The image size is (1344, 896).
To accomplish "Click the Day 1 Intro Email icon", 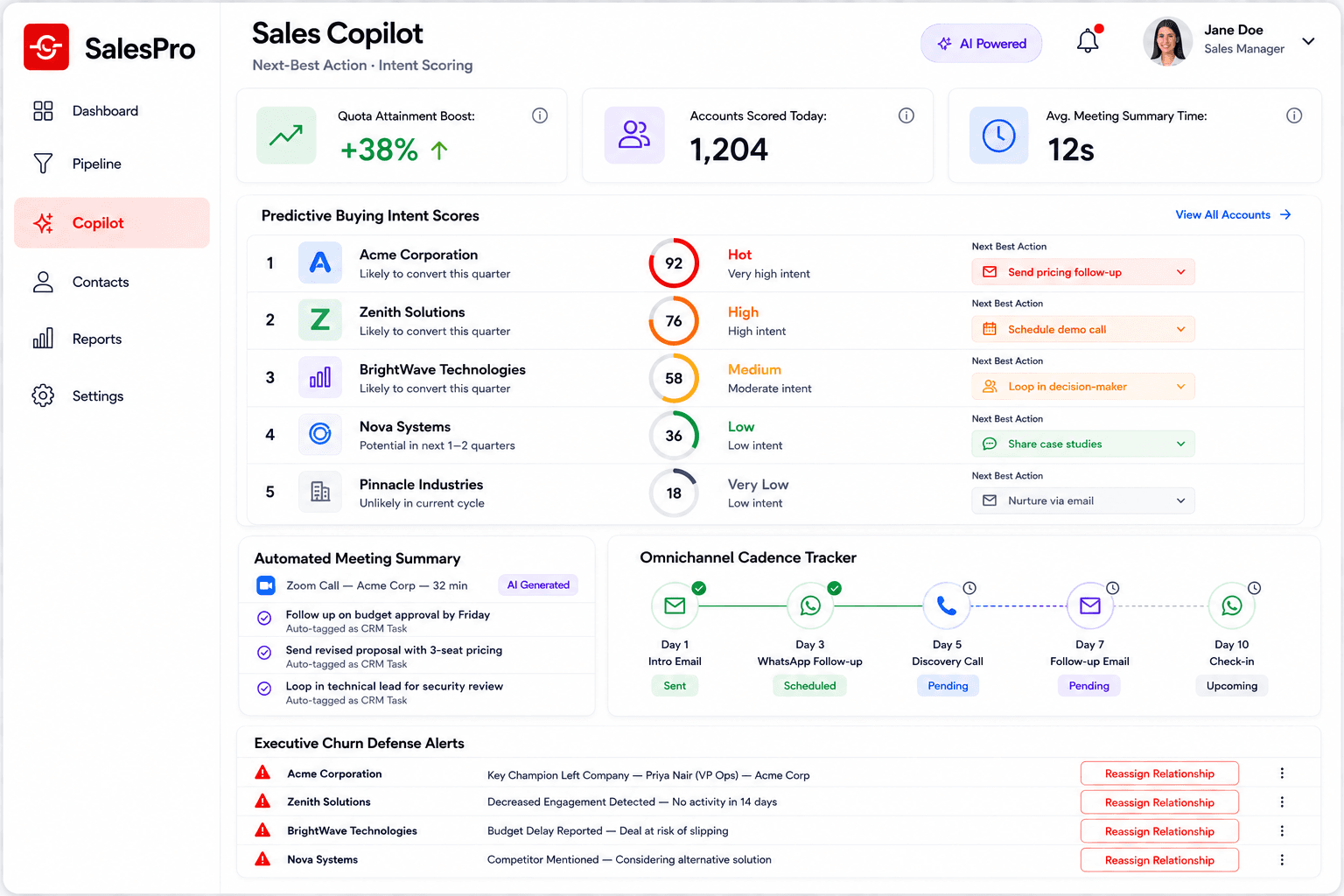I will point(675,605).
